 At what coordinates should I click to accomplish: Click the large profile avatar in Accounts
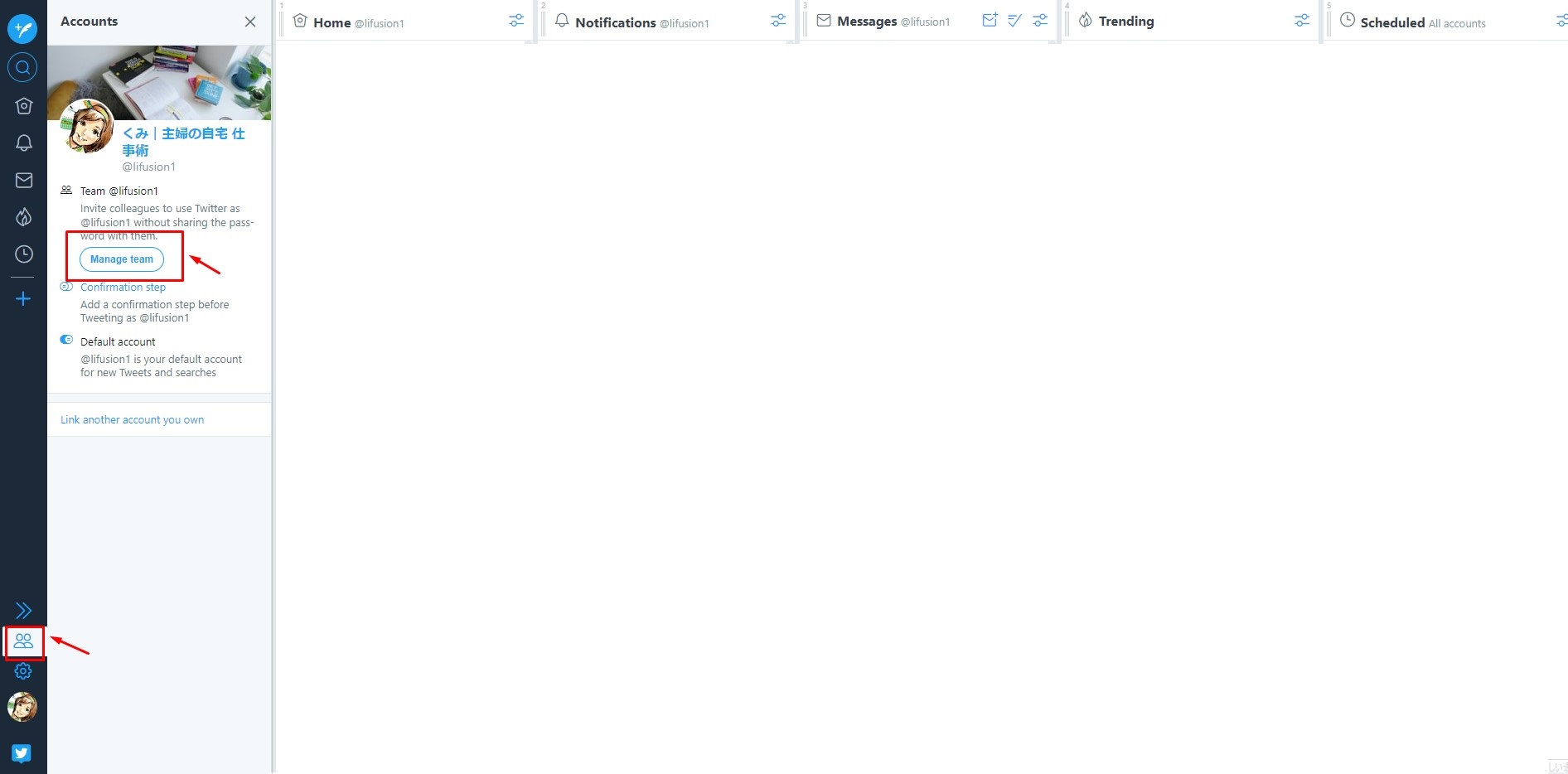point(88,127)
